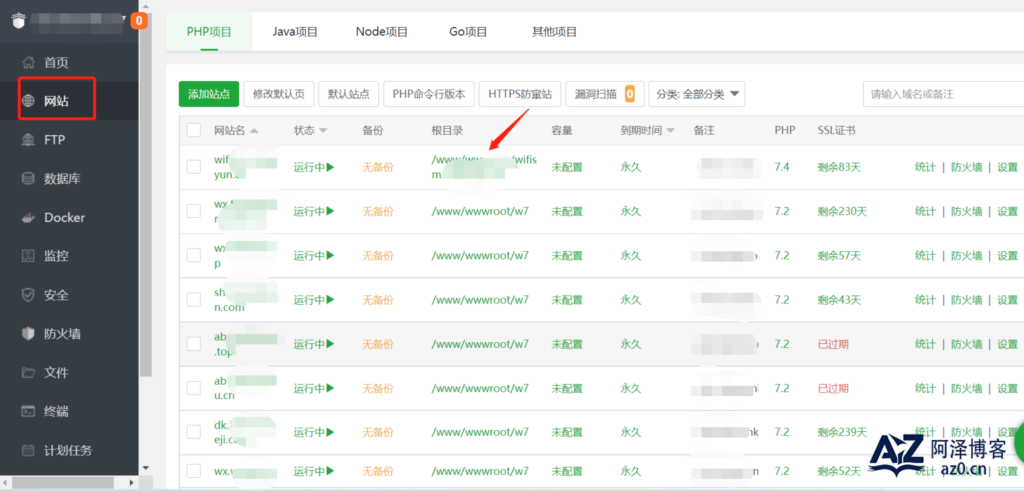Click the shield check icon beside 安全
Screen dimensions: 1024x491
pyautogui.click(x=28, y=295)
